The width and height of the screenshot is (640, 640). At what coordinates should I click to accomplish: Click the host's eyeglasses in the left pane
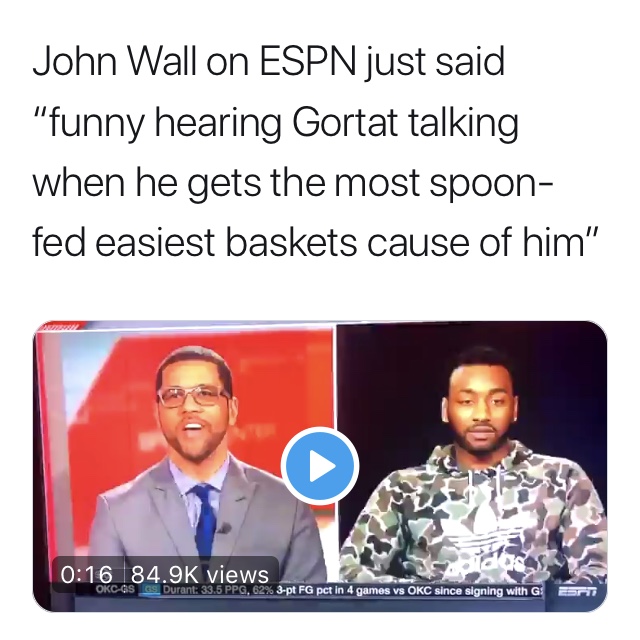coord(193,396)
